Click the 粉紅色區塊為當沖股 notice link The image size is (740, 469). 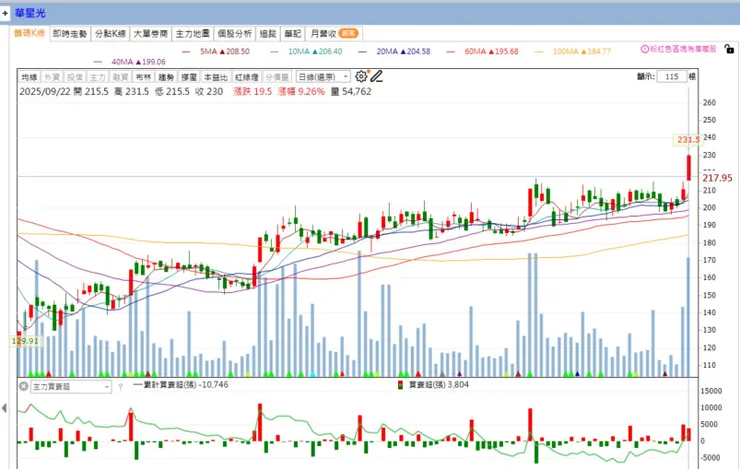tap(683, 49)
